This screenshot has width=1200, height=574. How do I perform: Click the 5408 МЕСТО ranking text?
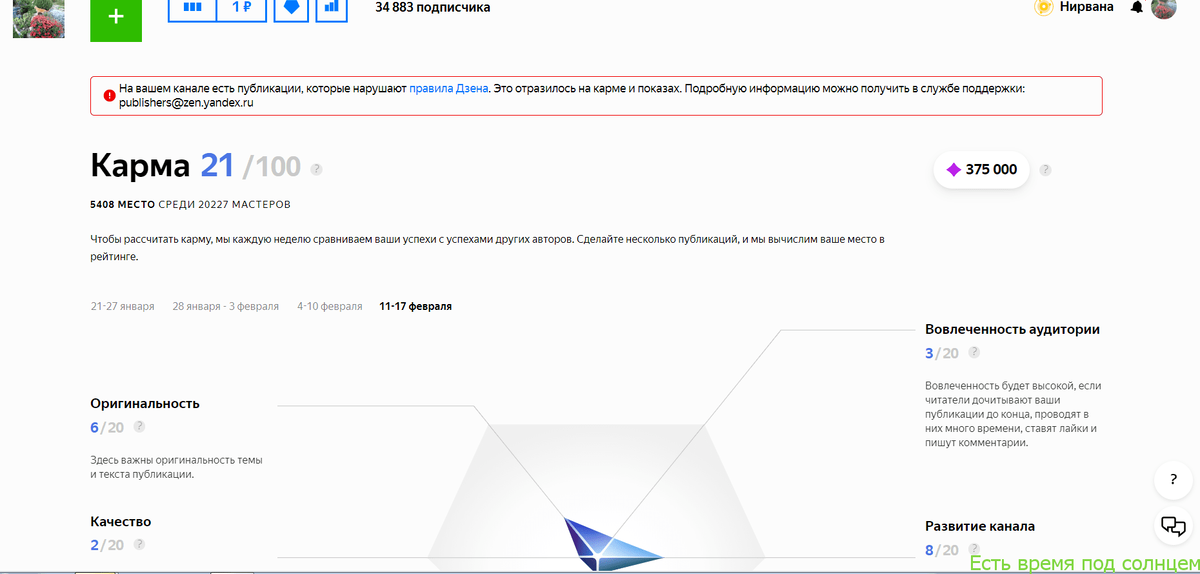coord(122,204)
